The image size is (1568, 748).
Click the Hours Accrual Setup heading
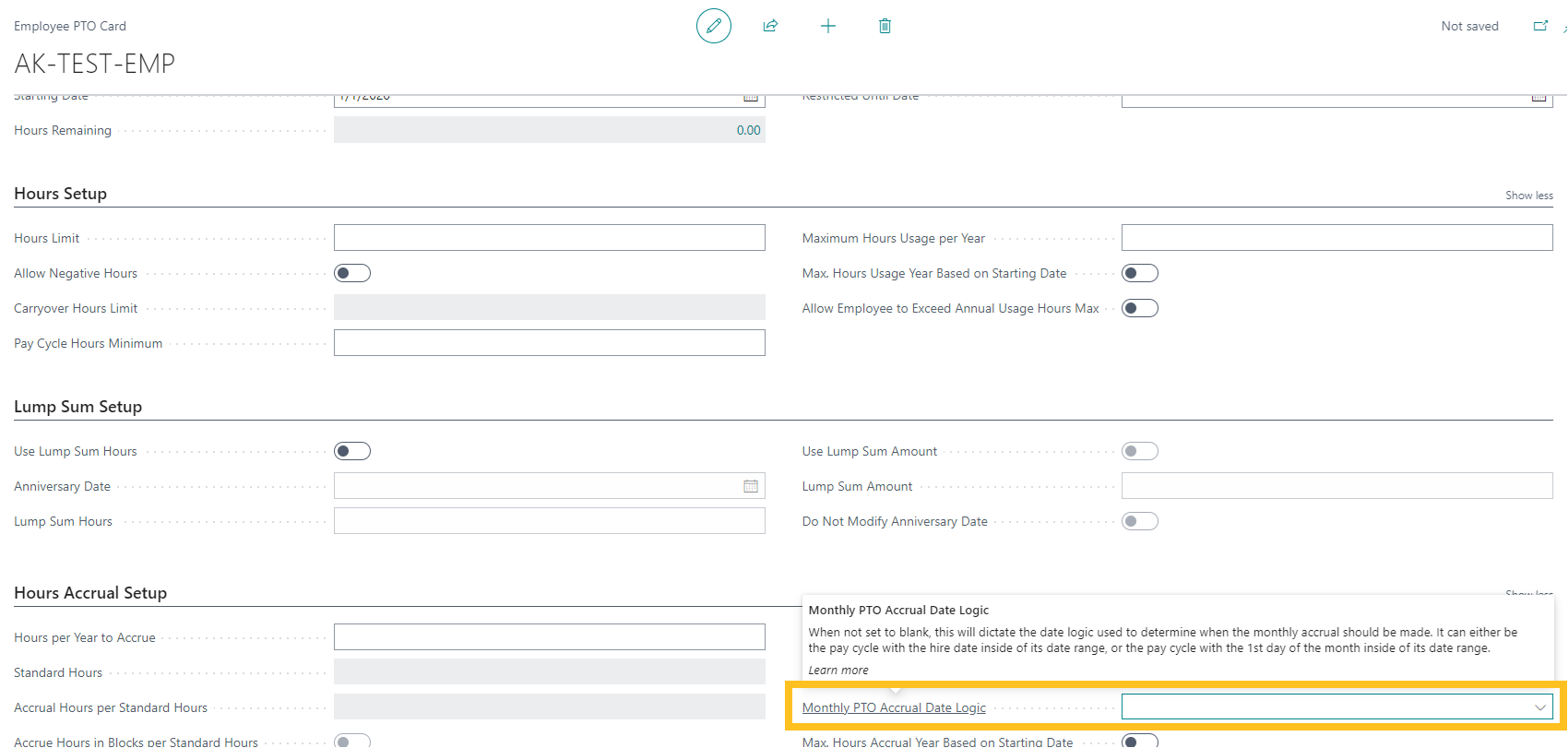coord(90,593)
